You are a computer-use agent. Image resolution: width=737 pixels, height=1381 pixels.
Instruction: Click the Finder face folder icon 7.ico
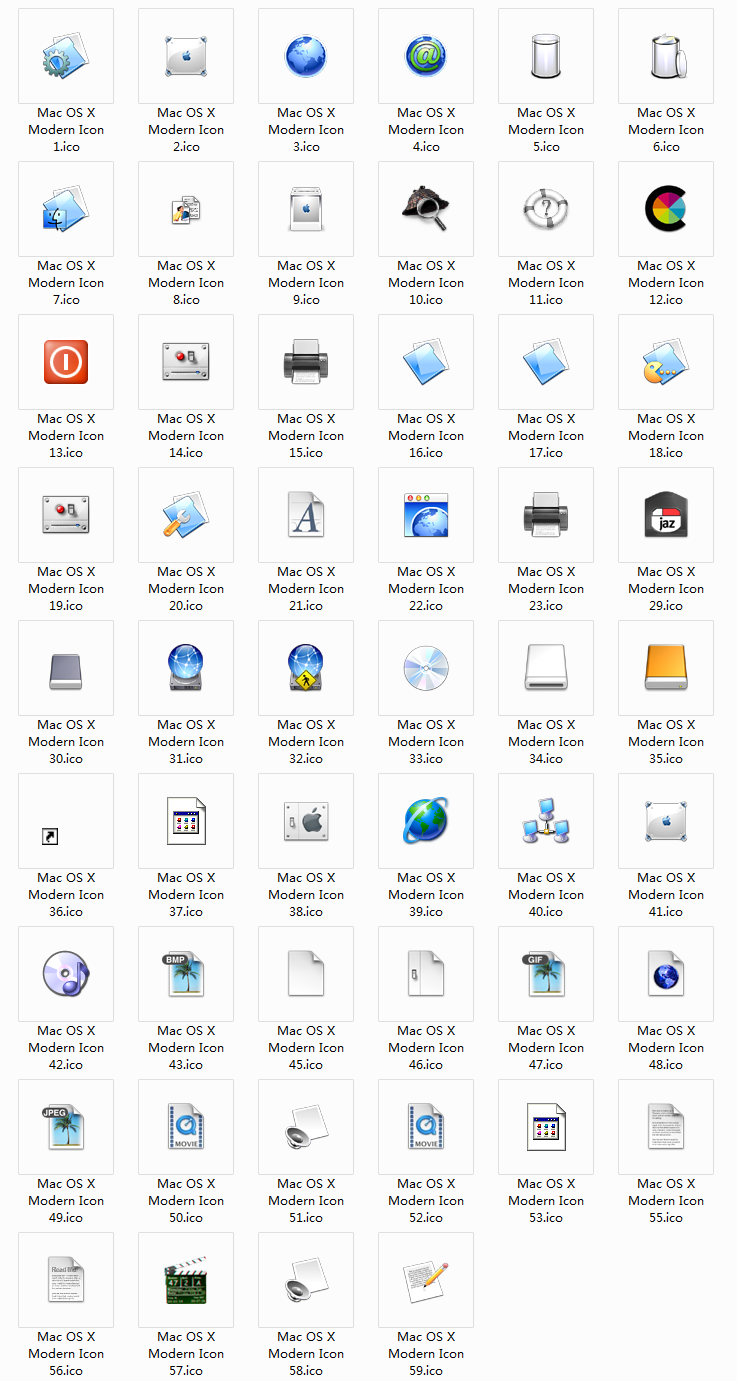tap(66, 209)
